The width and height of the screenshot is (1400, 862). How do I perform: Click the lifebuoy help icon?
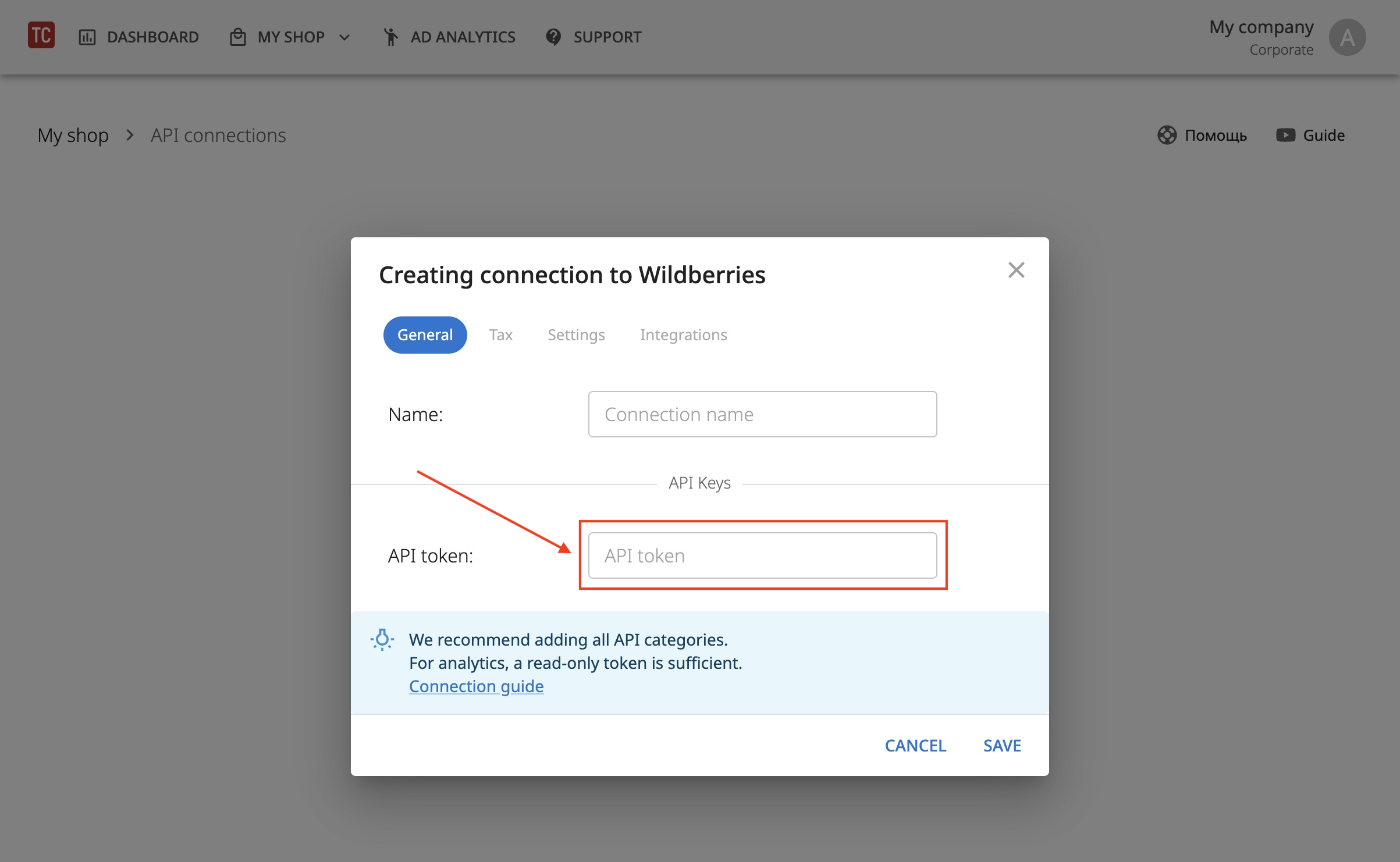pos(1167,135)
